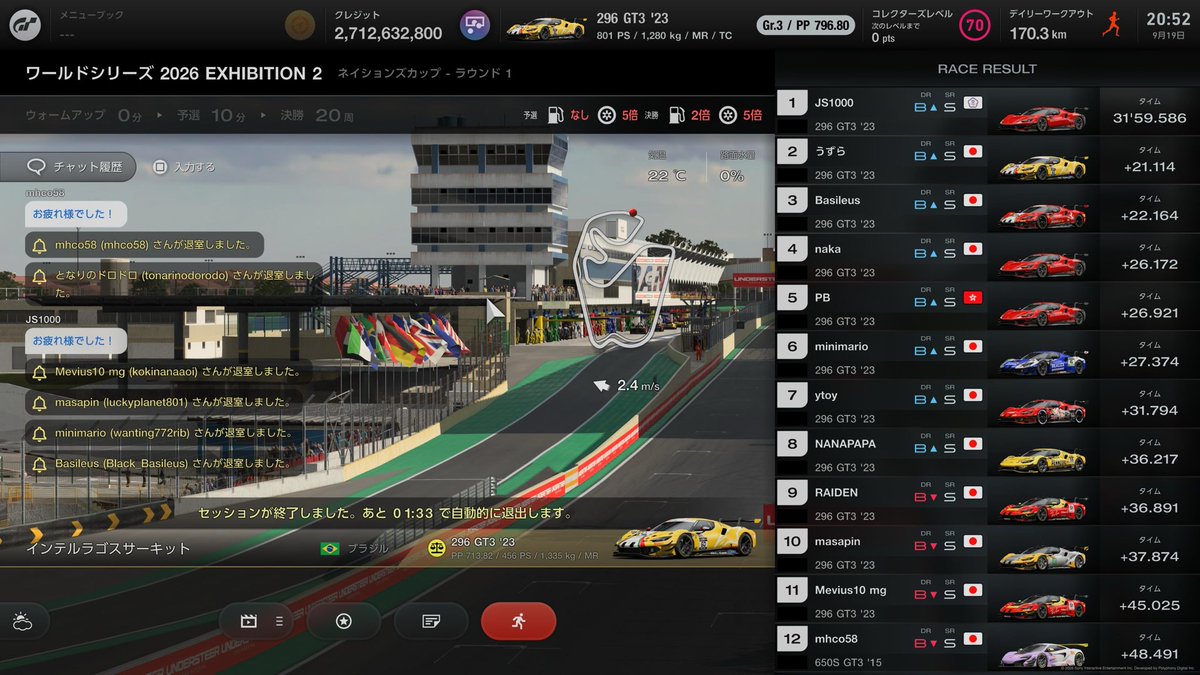The width and height of the screenshot is (1200, 675).
Task: Click the wind speed 2.4 m/s indicator
Action: click(x=626, y=385)
